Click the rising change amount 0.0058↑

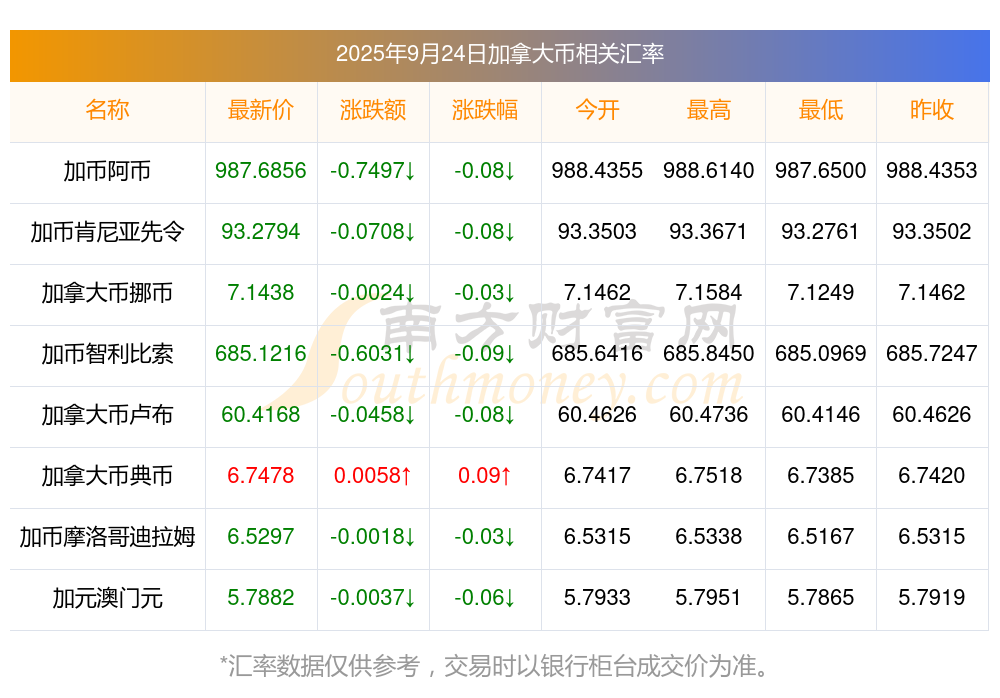(x=373, y=475)
